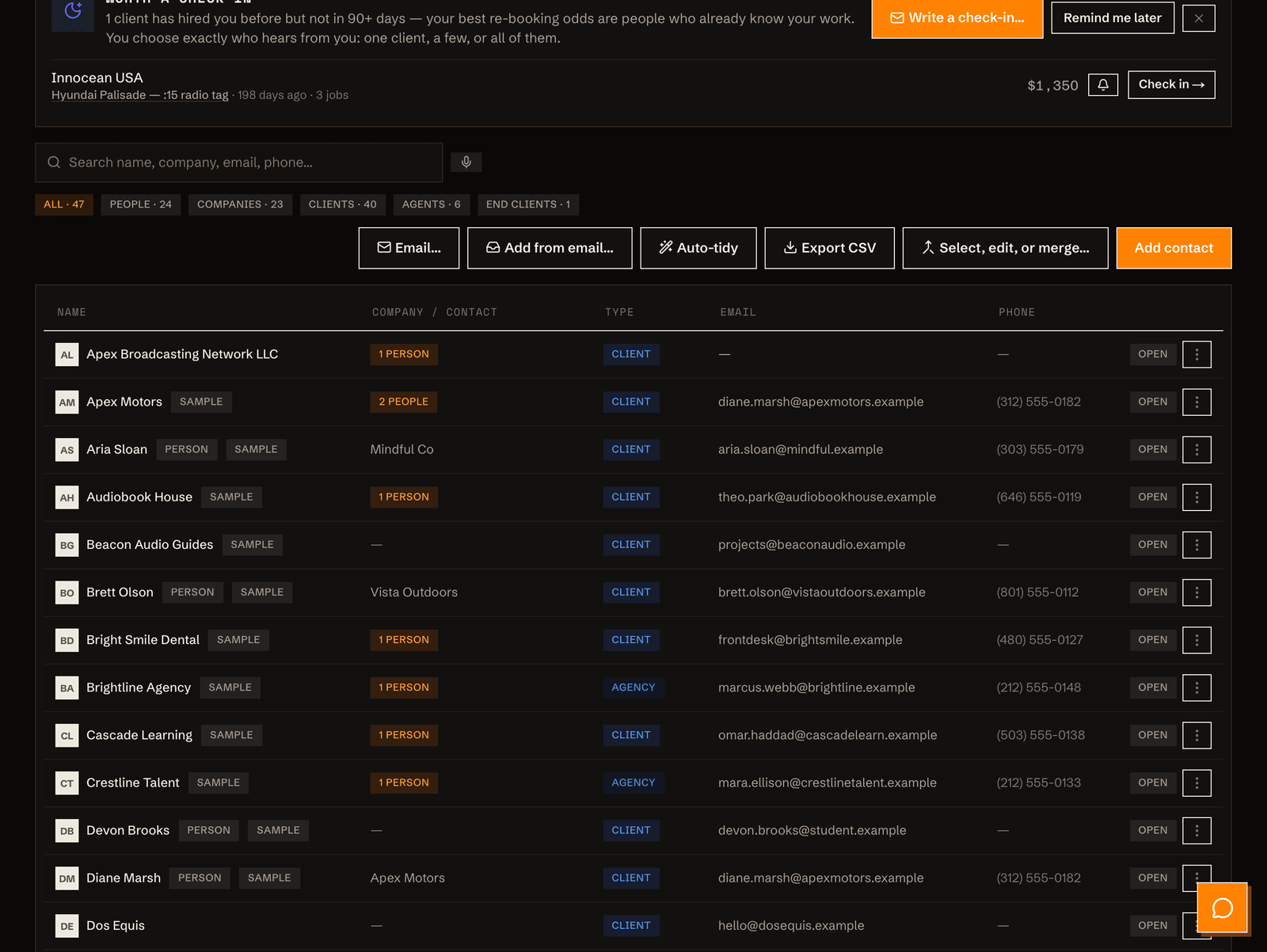Screen dimensions: 1267x952
Task: Click the bell reminder icon for Innocean USA
Action: [1103, 85]
